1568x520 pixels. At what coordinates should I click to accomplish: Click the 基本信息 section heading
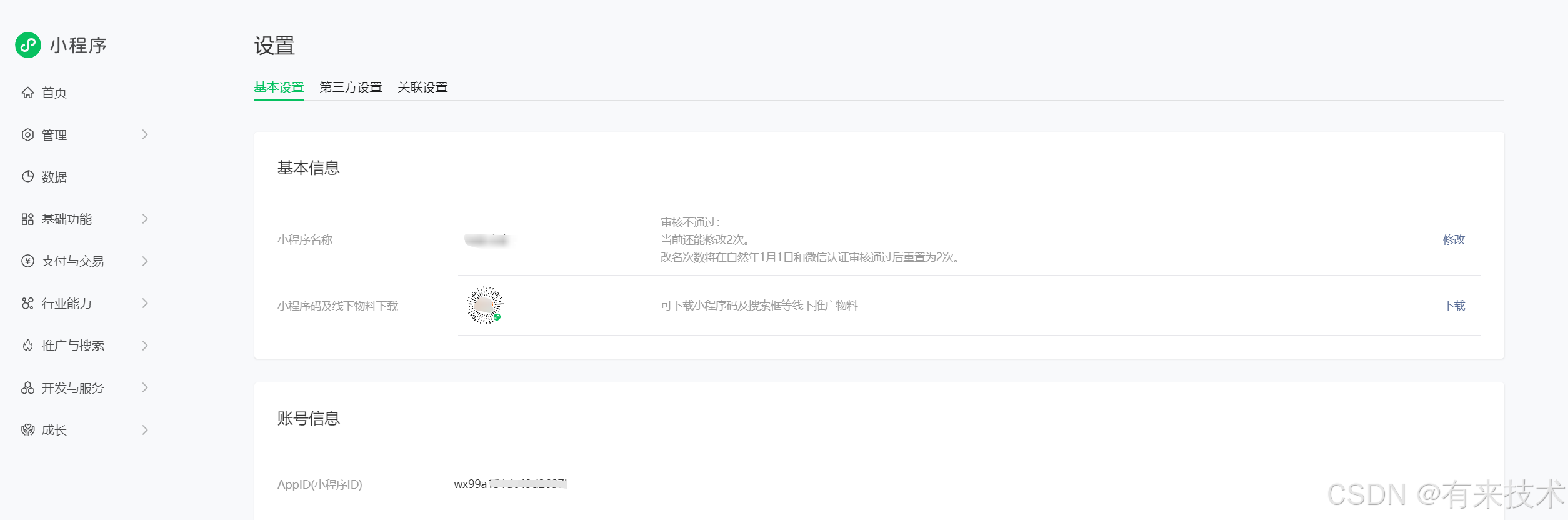click(309, 167)
